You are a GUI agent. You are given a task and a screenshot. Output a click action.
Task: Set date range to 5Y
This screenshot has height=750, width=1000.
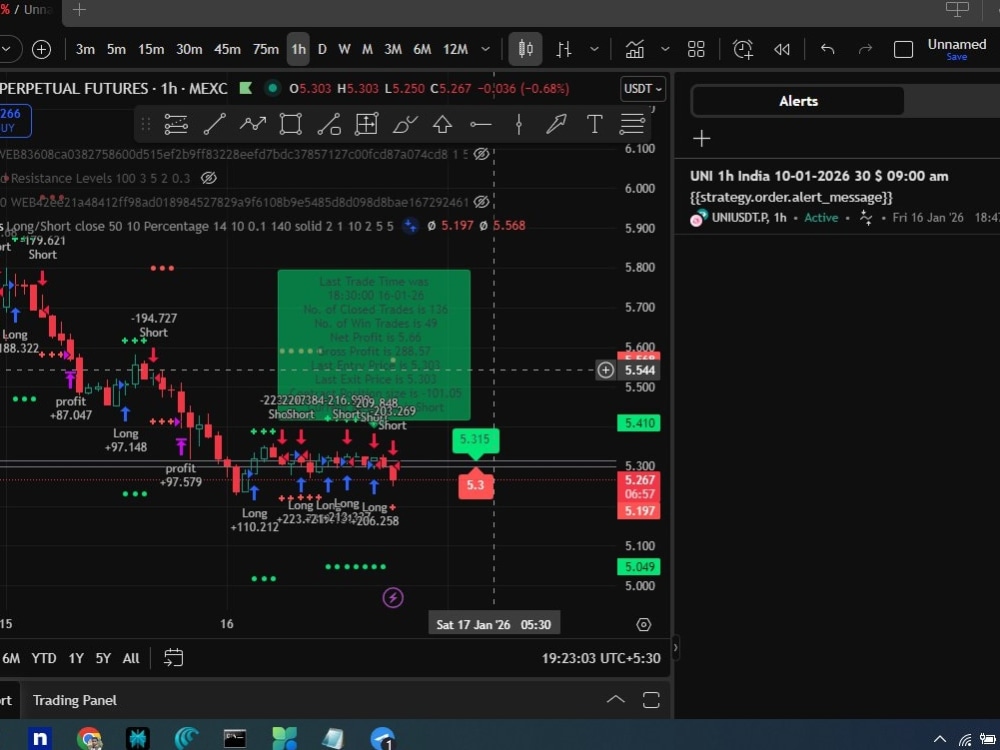pyautogui.click(x=103, y=658)
